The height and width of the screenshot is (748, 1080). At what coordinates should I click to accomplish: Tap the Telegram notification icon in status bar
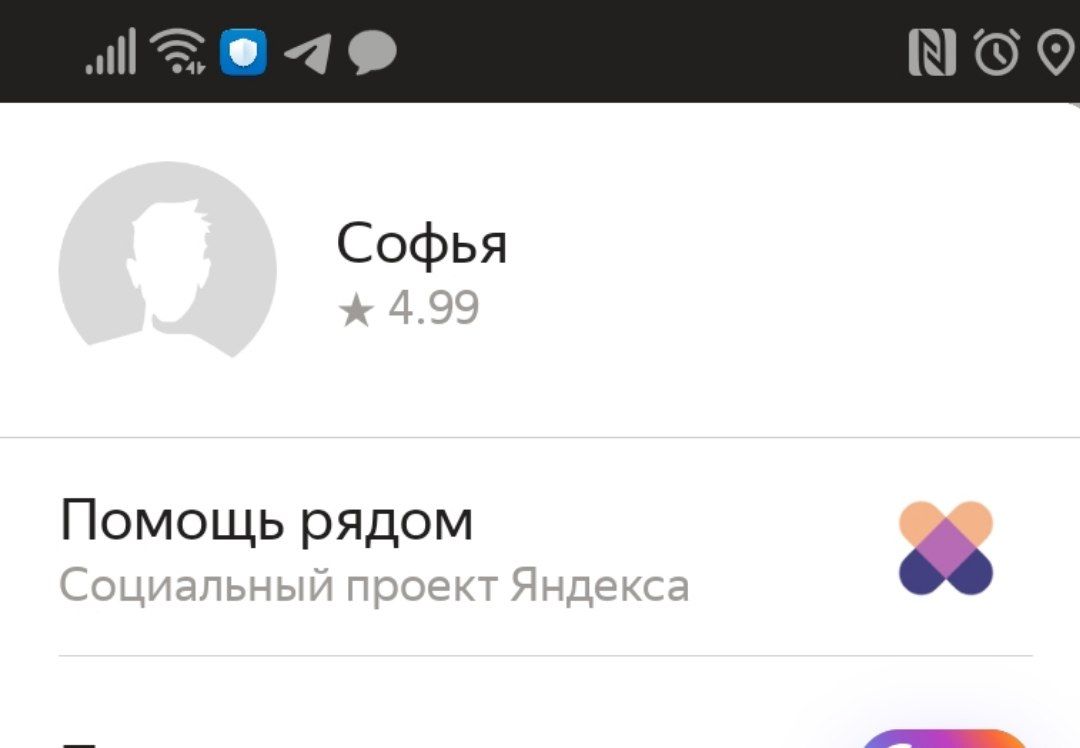coord(307,53)
